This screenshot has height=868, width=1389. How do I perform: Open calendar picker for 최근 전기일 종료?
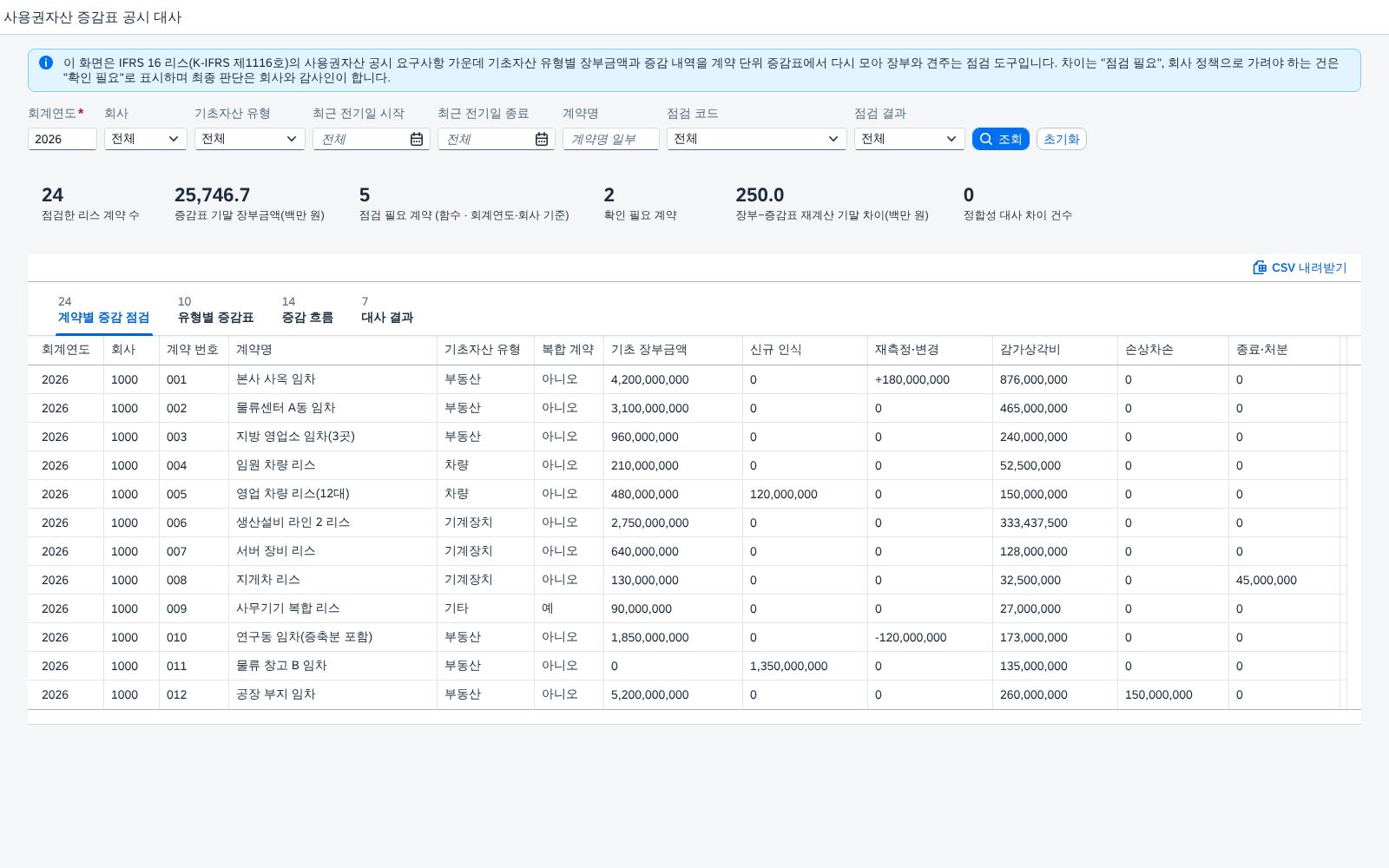point(542,139)
